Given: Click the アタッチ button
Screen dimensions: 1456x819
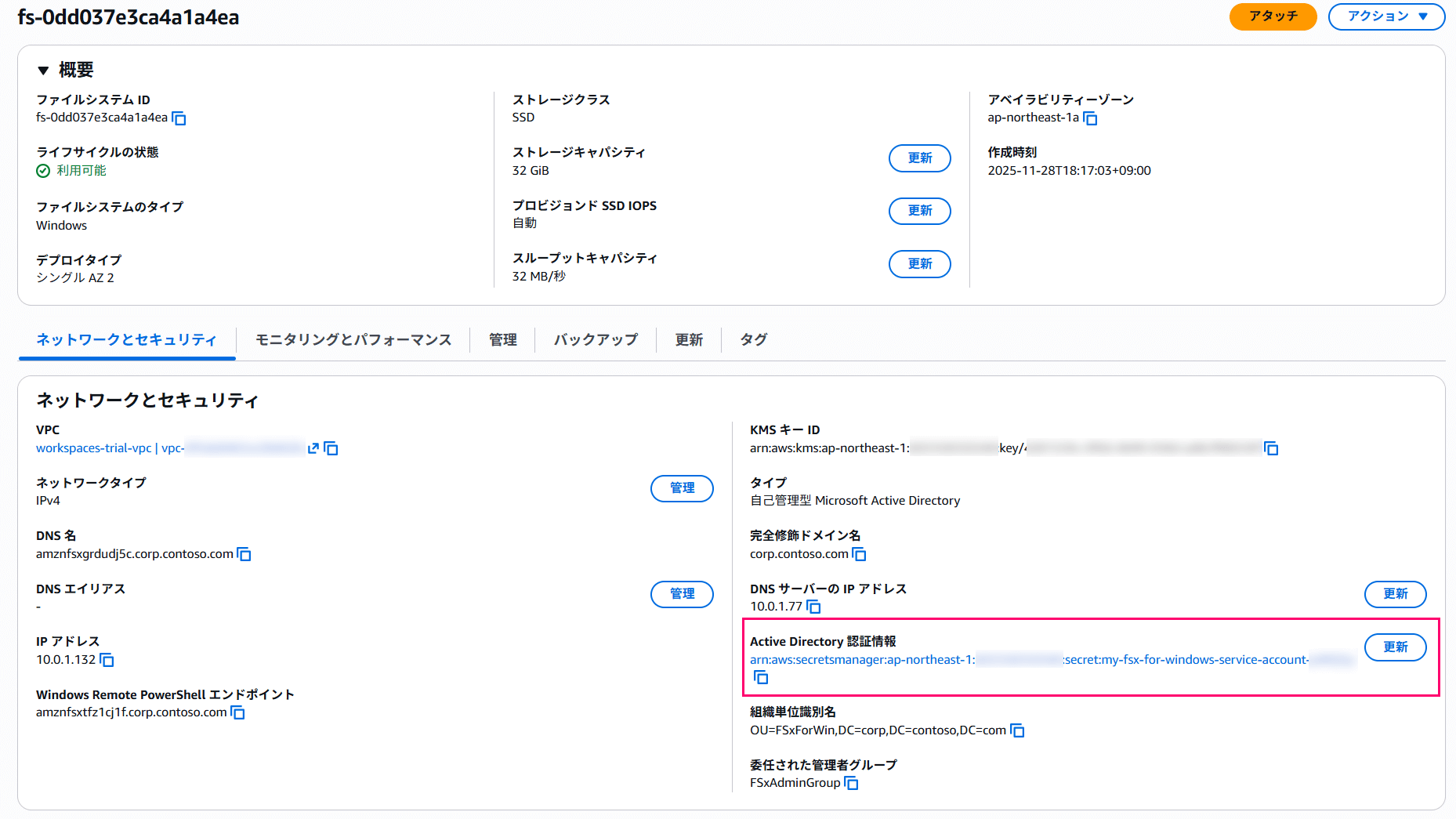Looking at the screenshot, I should pos(1273,16).
